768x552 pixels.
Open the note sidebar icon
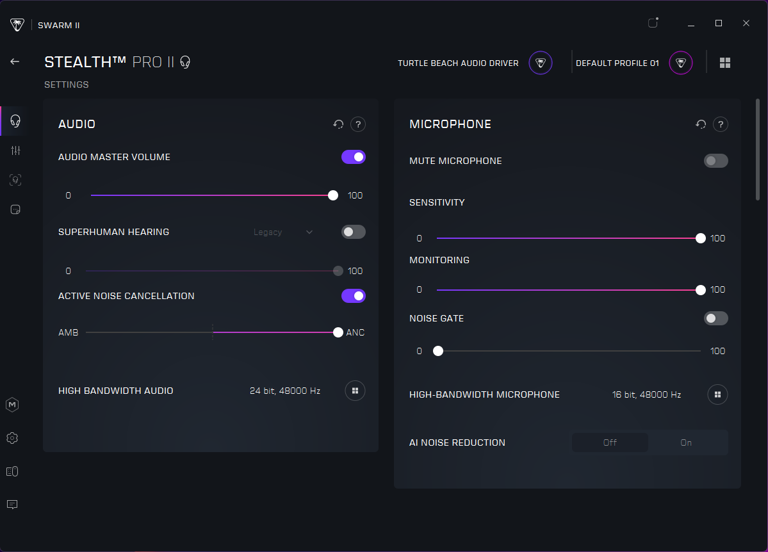(x=15, y=210)
